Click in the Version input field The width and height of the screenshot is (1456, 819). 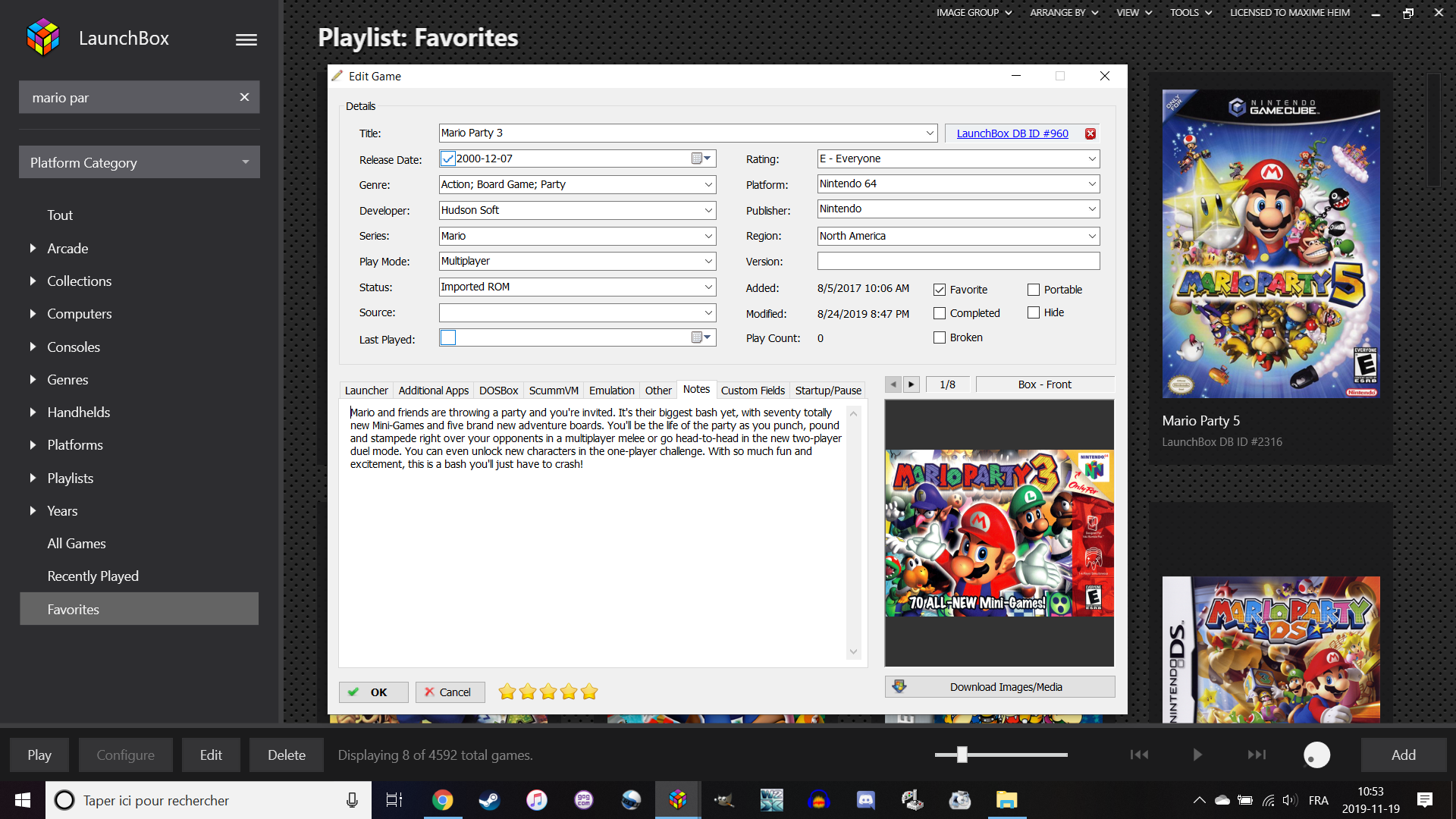click(959, 261)
